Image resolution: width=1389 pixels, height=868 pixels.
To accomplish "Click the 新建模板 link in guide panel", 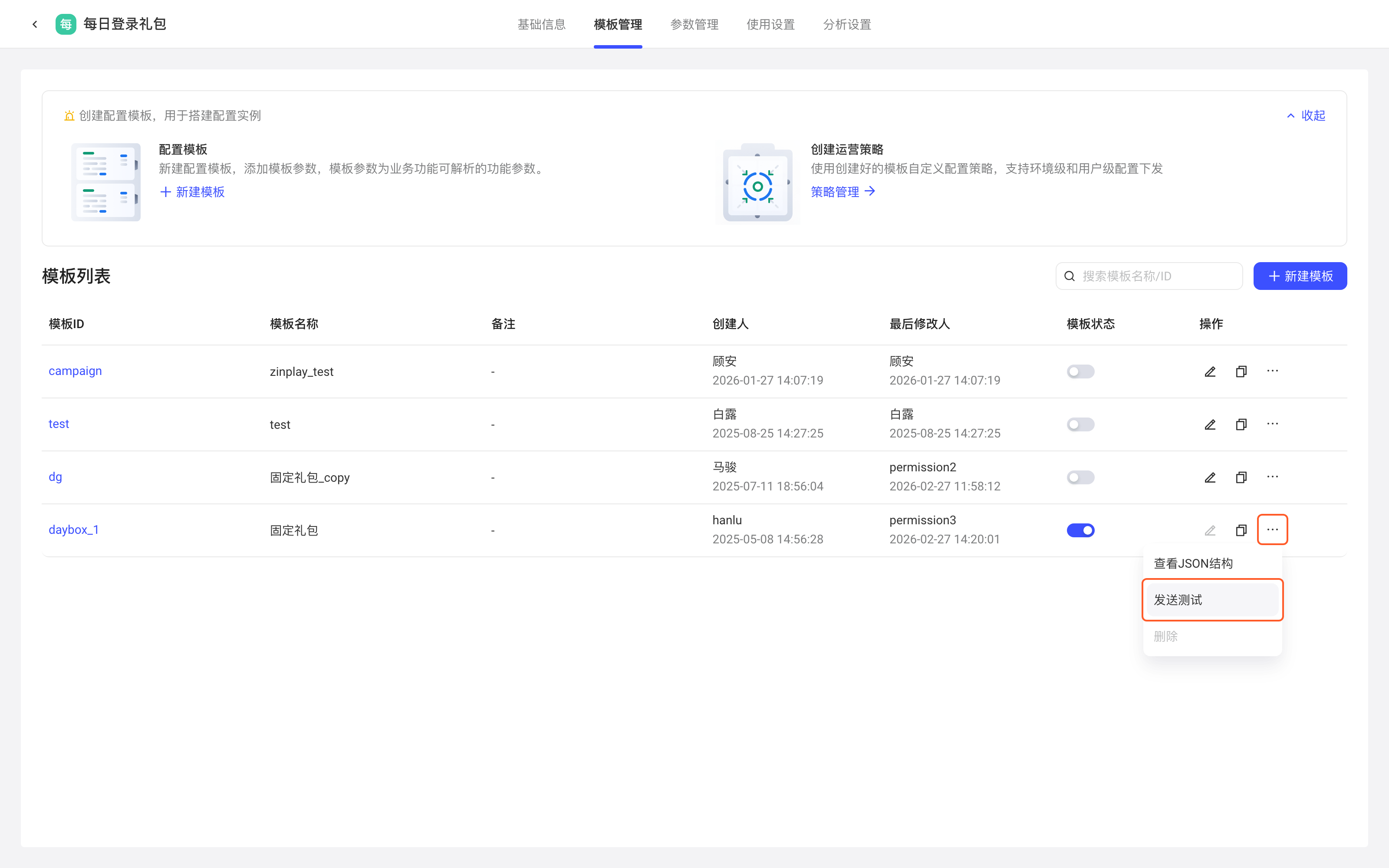I will [x=192, y=192].
